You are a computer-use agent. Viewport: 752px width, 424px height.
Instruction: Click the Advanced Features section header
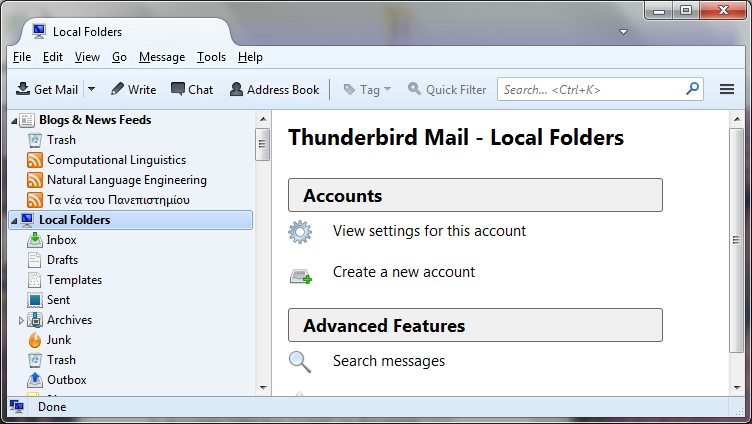tap(475, 325)
